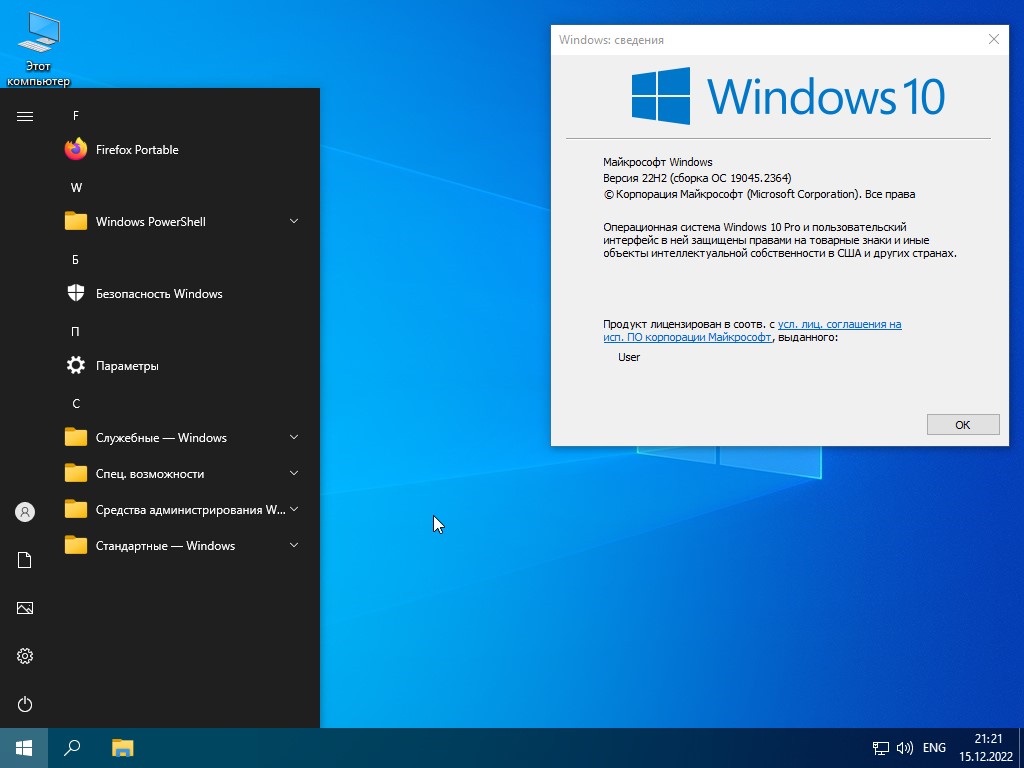
Task: Click the Search icon on taskbar
Action: [x=71, y=747]
